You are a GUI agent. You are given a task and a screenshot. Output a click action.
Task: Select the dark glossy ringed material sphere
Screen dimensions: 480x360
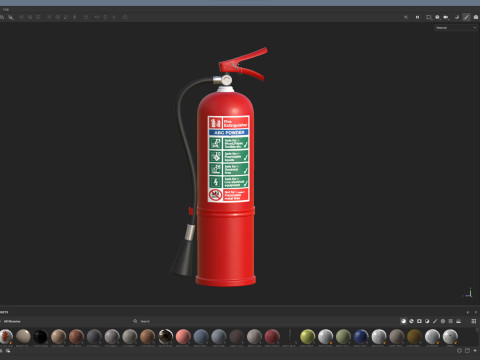[x=165, y=337]
